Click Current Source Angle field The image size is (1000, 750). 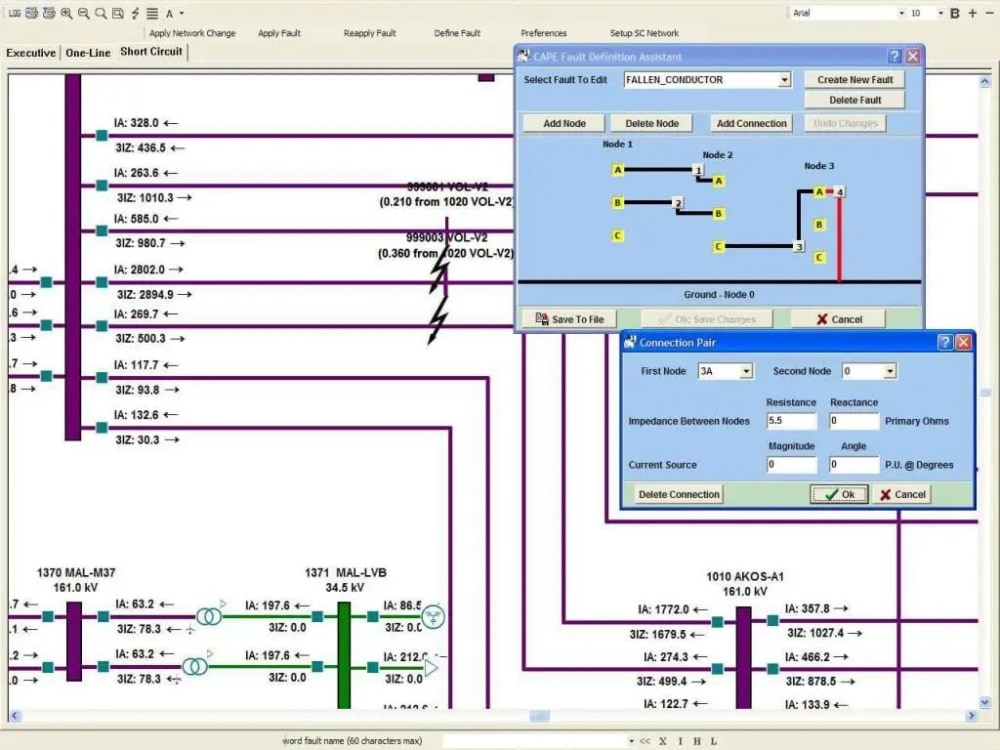click(854, 465)
